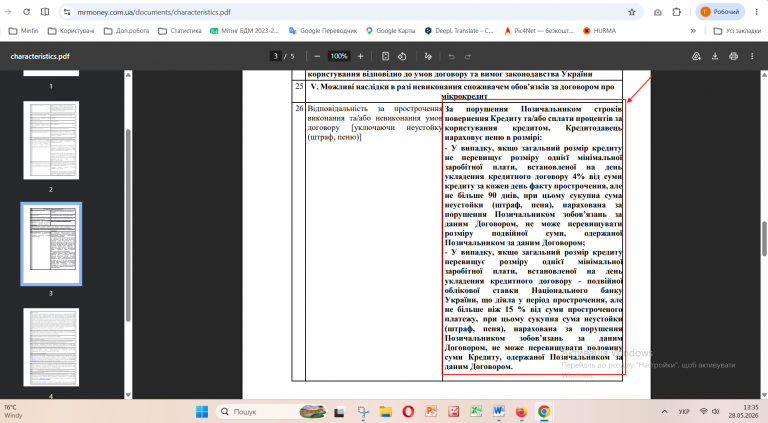
Task: Switch to Word in the taskbar
Action: 499,412
